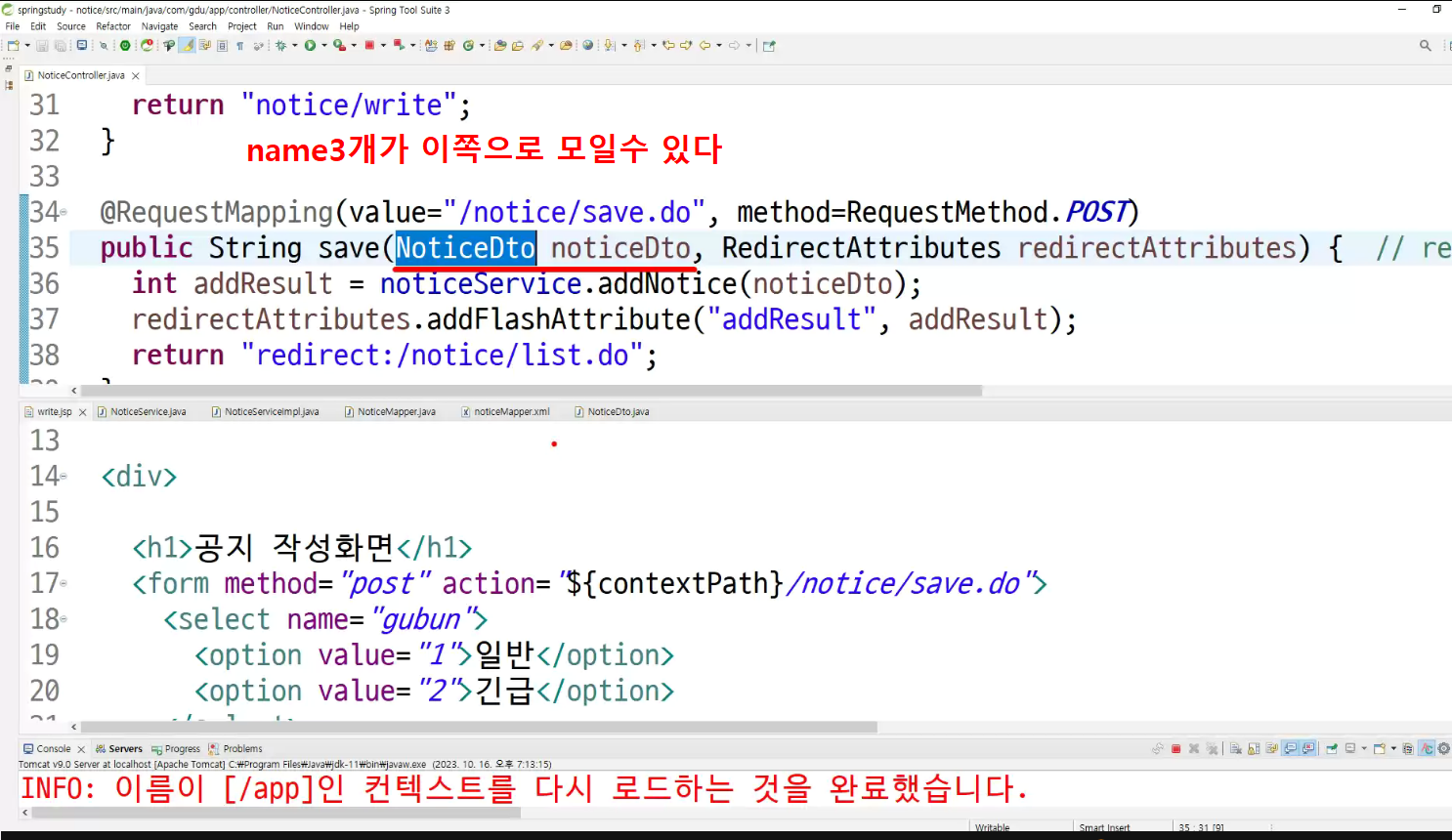Screen dimensions: 1452x840
Task: Collapse the form fold marker at line 17
Action: coord(64,583)
